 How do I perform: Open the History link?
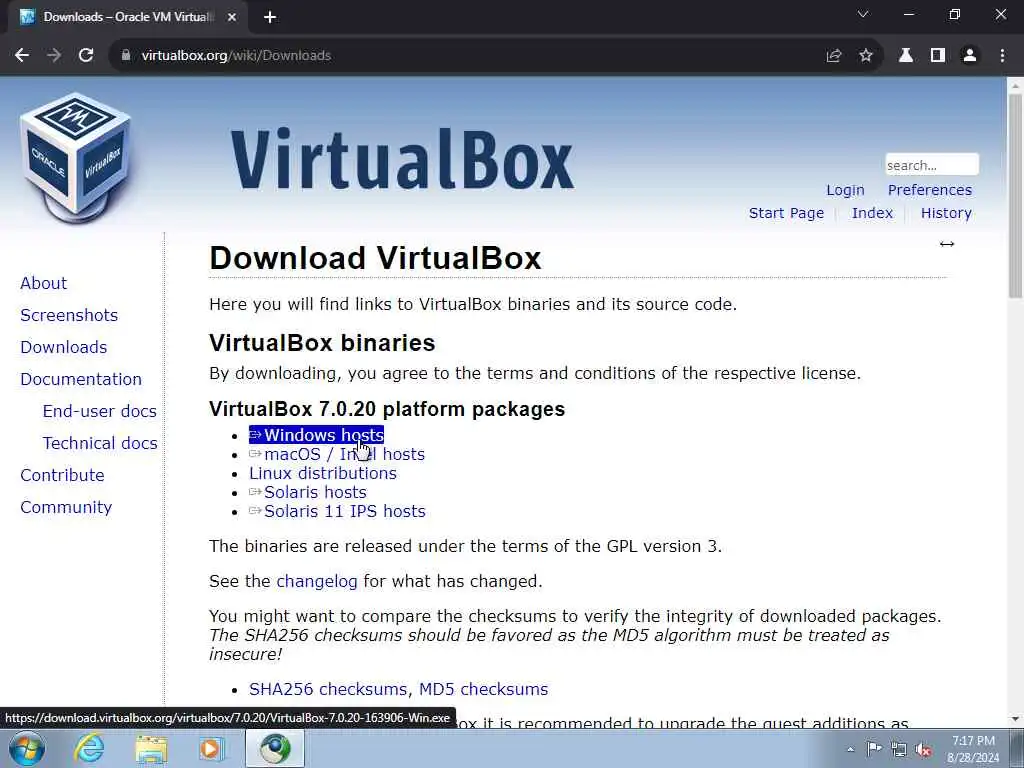946,213
